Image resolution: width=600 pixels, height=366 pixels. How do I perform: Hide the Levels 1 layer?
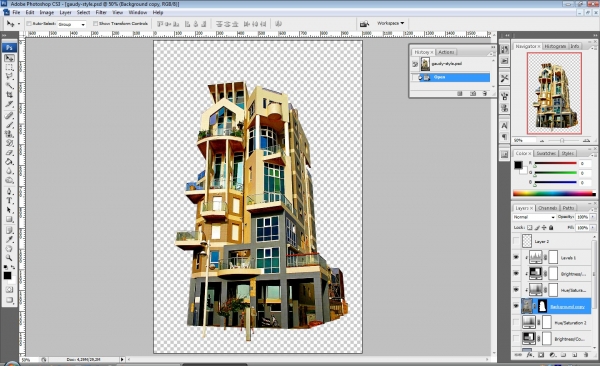point(516,258)
